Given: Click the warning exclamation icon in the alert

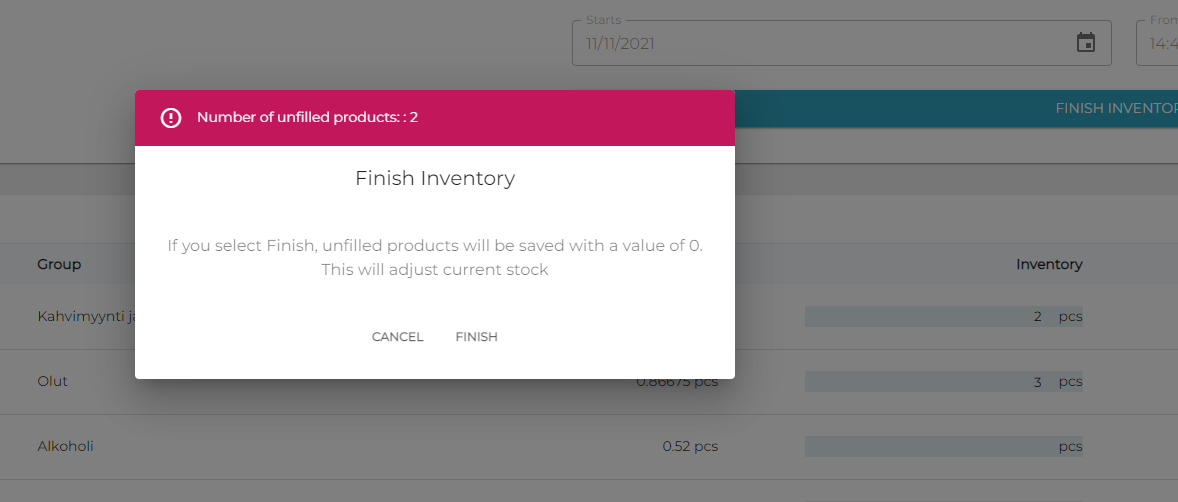Looking at the screenshot, I should [171, 118].
